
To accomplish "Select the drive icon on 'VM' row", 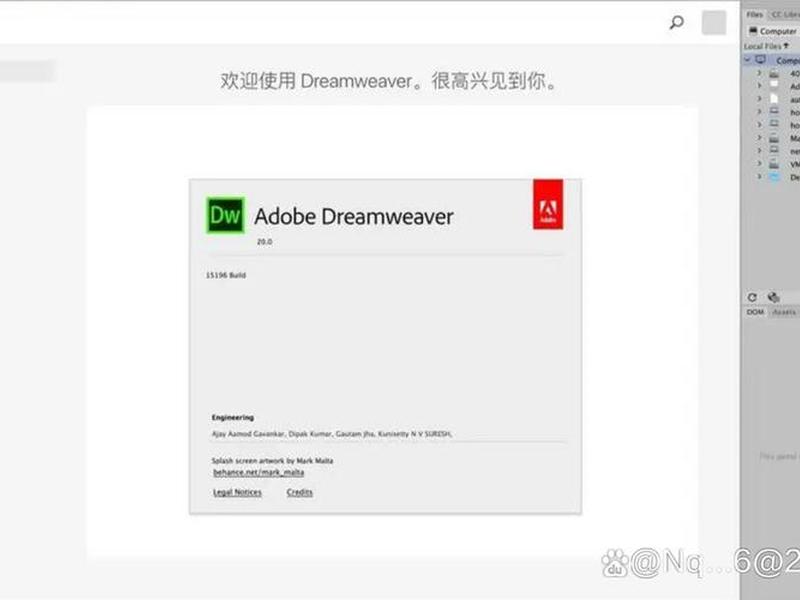I will pyautogui.click(x=774, y=164).
